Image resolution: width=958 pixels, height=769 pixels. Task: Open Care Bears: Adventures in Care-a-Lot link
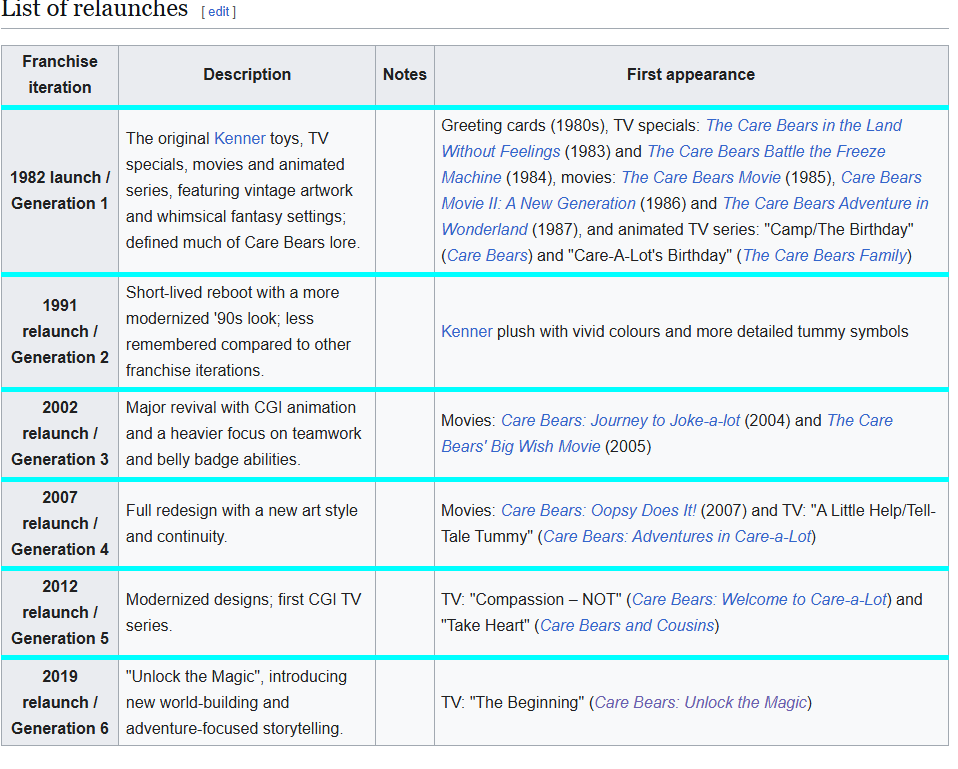[677, 537]
